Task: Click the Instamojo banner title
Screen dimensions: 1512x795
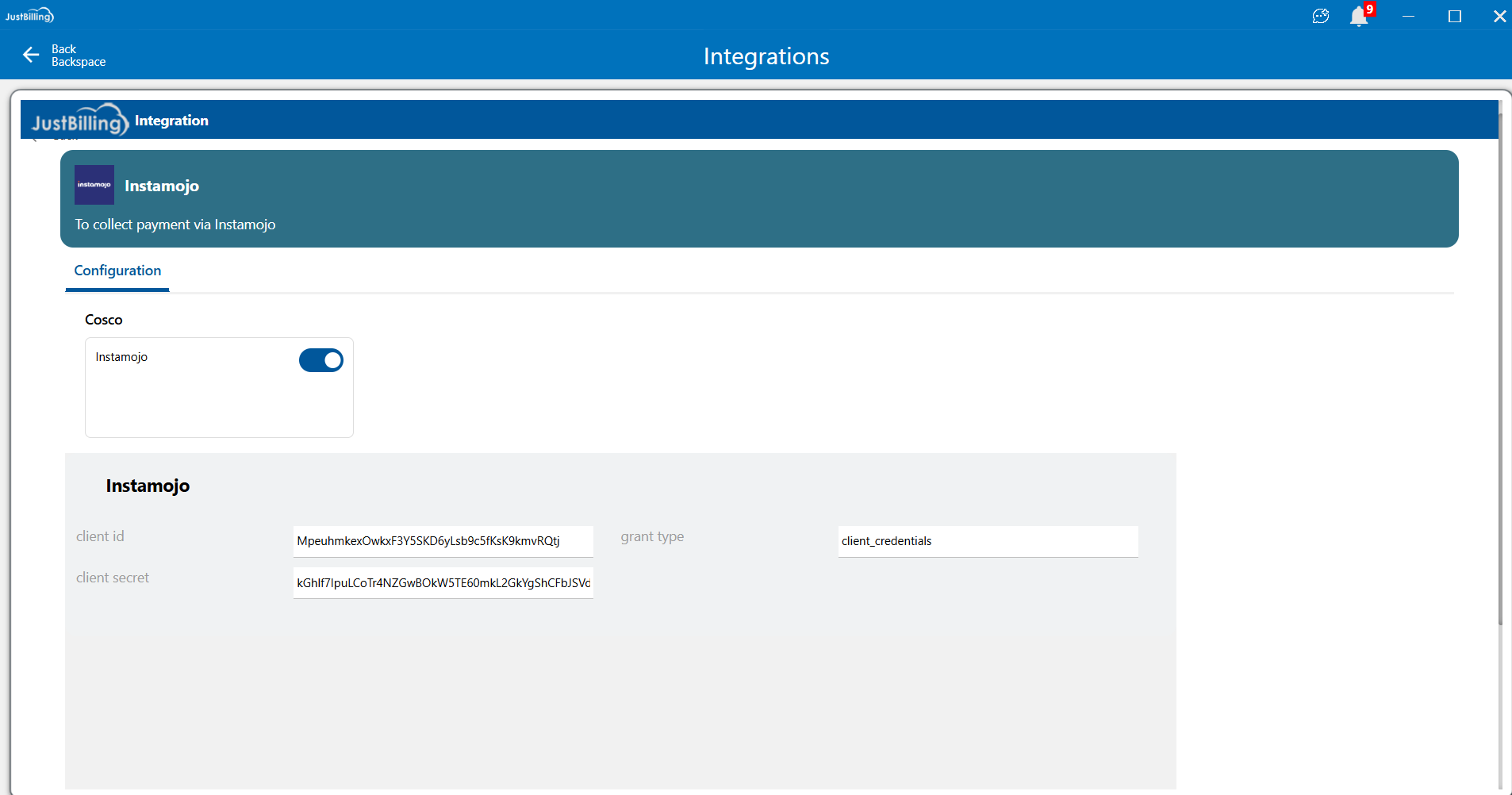Action: (x=162, y=186)
